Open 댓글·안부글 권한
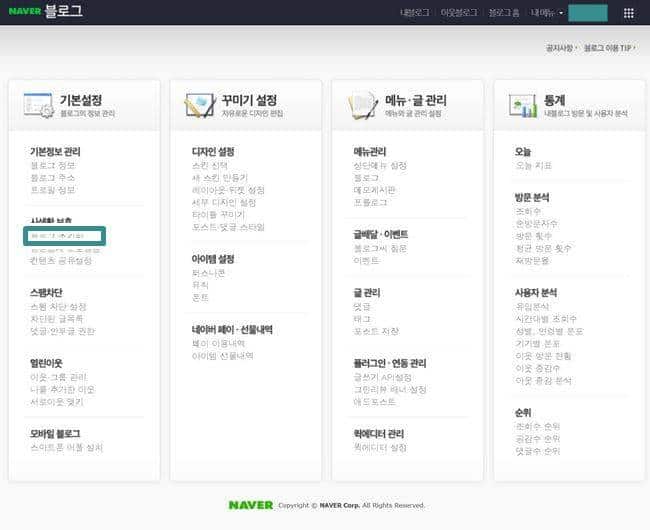The image size is (650, 530). [63, 331]
